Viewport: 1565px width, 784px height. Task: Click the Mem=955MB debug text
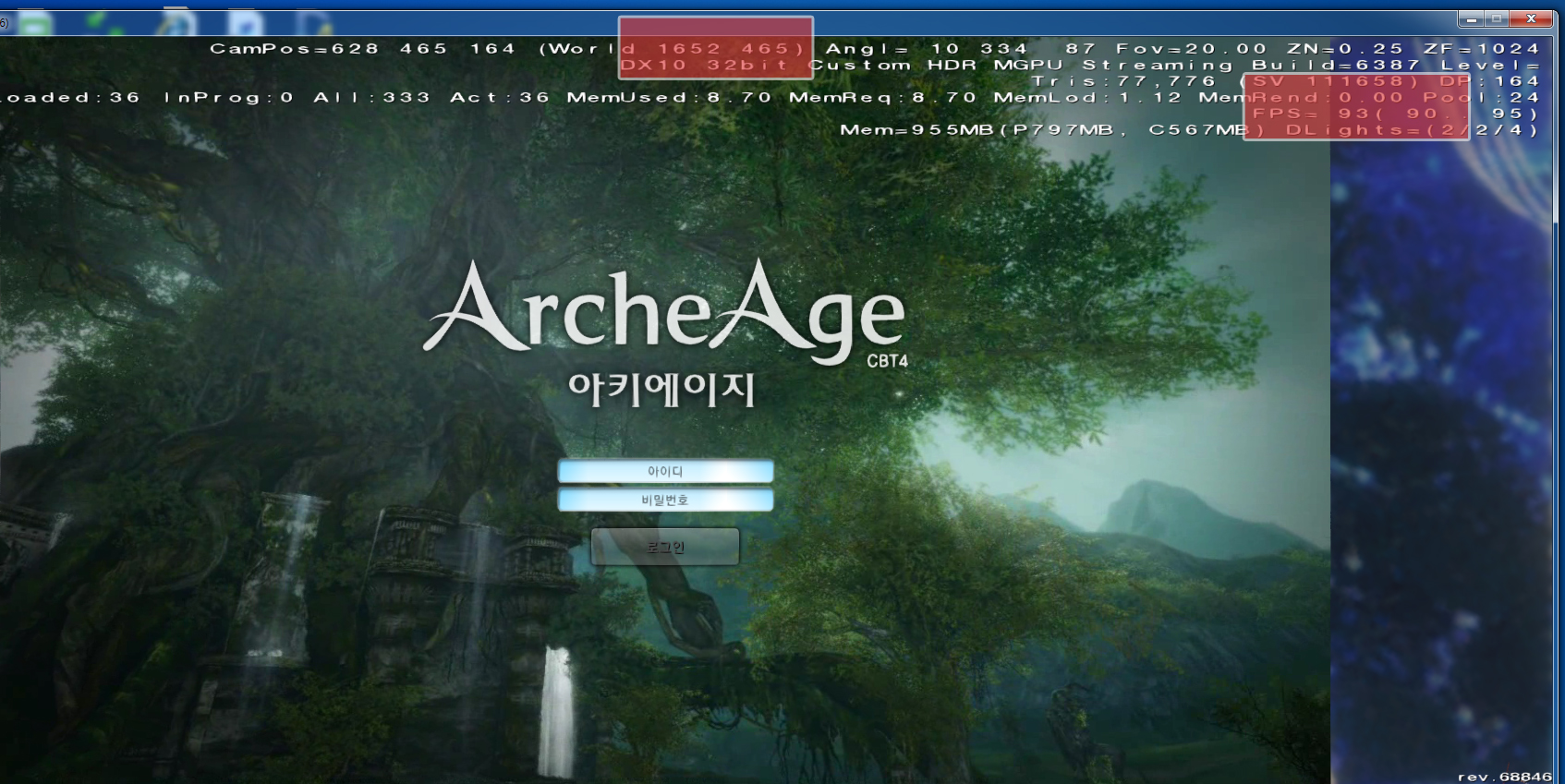[916, 130]
